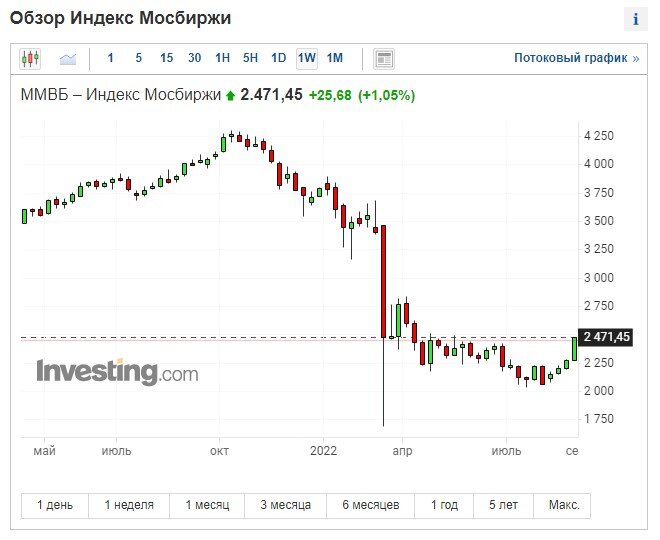Set chart interval to 1 minute
Viewport: 660px width, 540px height.
click(x=110, y=58)
